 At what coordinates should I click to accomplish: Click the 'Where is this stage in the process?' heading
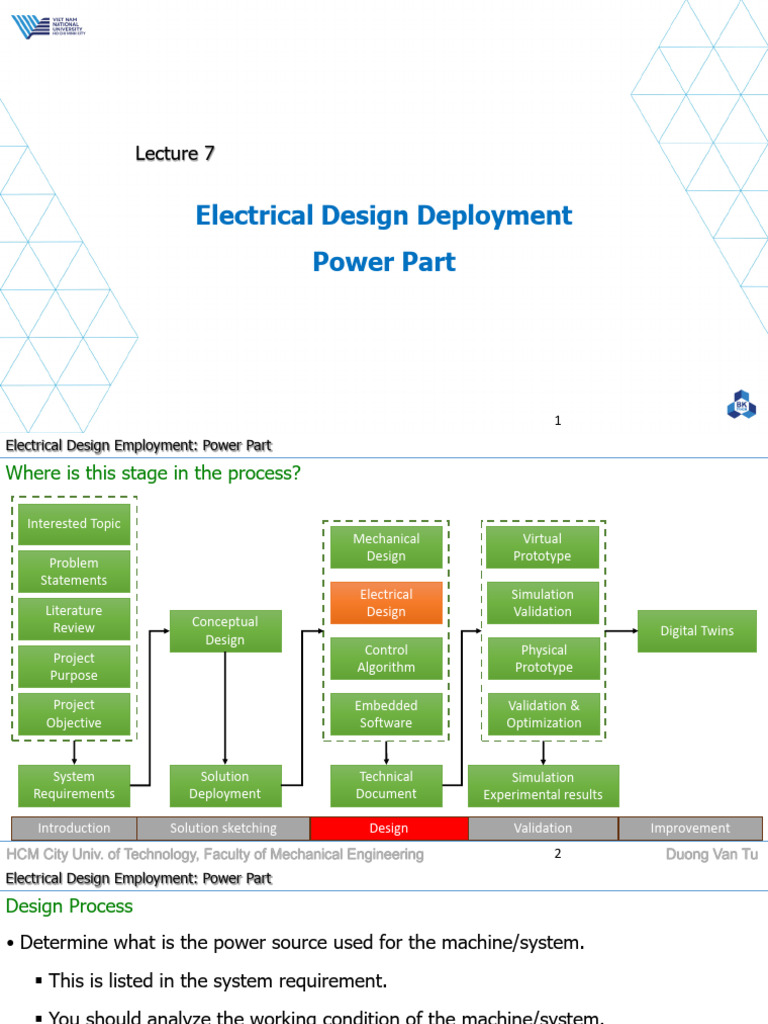tap(153, 472)
